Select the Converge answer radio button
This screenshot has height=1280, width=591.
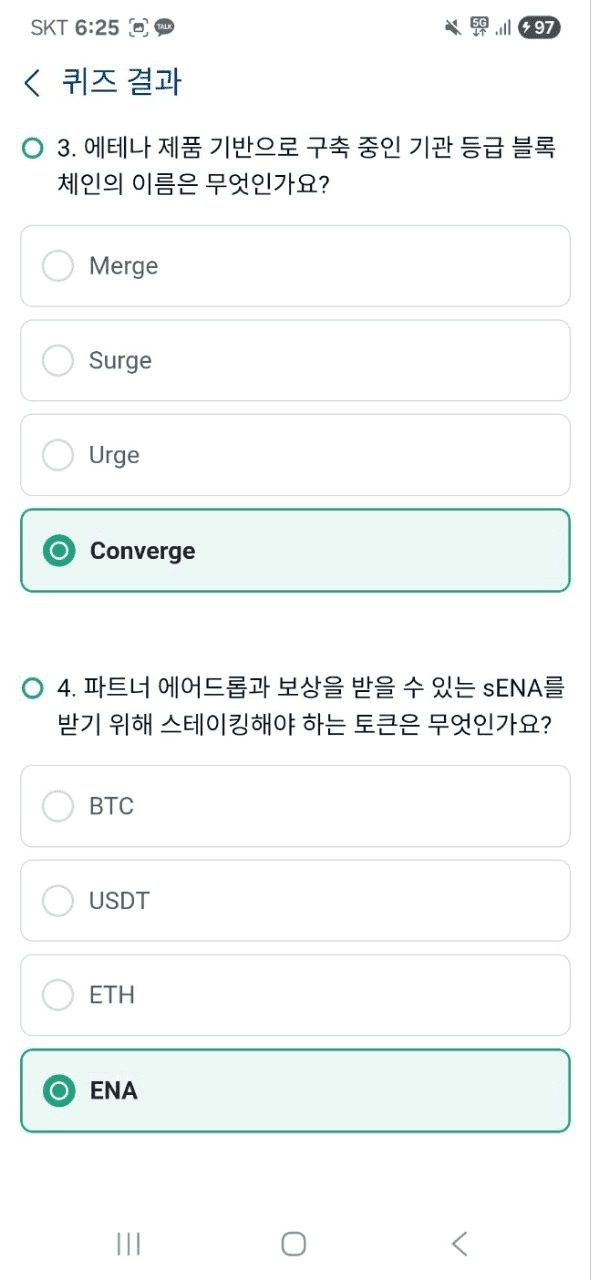click(x=295, y=550)
